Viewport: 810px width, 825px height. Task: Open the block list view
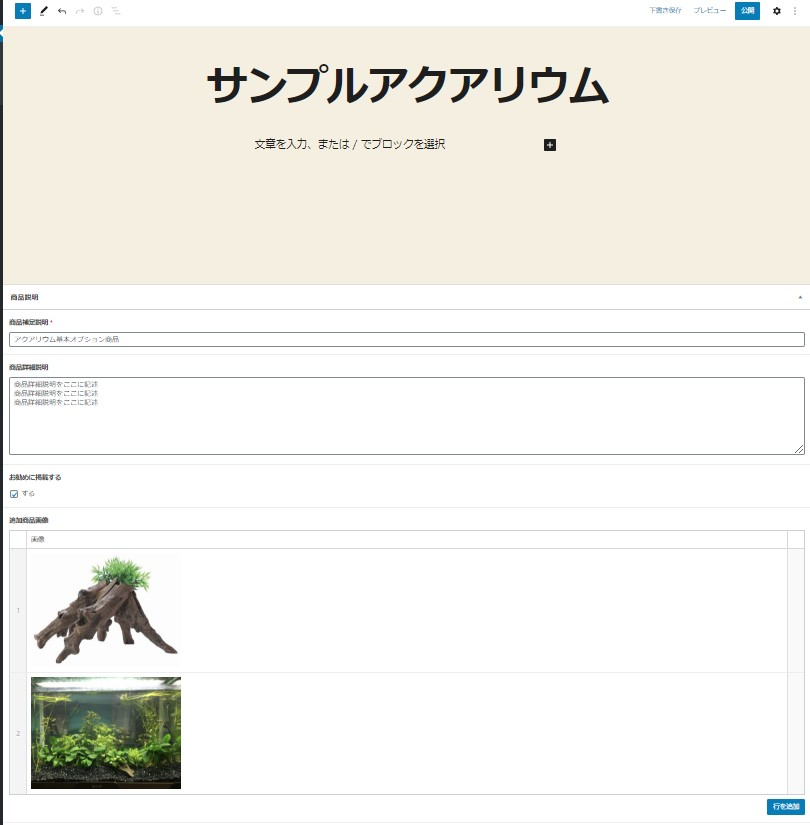pyautogui.click(x=116, y=11)
